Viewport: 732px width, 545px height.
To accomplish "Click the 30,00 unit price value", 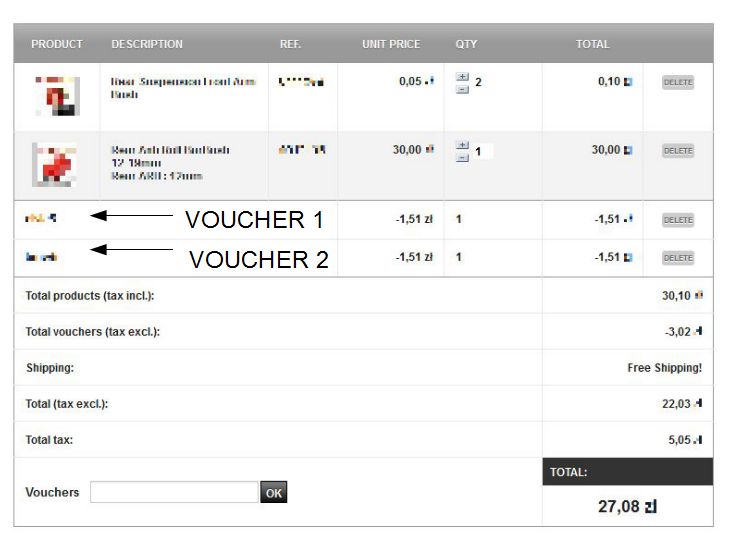I will point(413,150).
